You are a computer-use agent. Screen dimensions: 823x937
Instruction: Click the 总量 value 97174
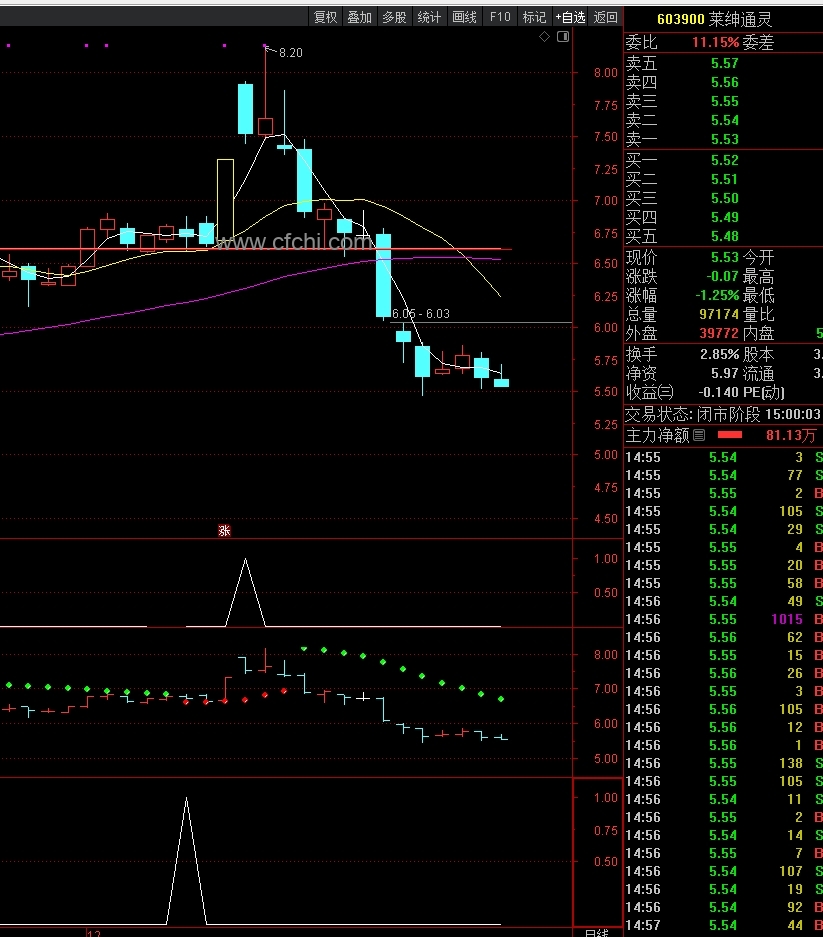(719, 314)
